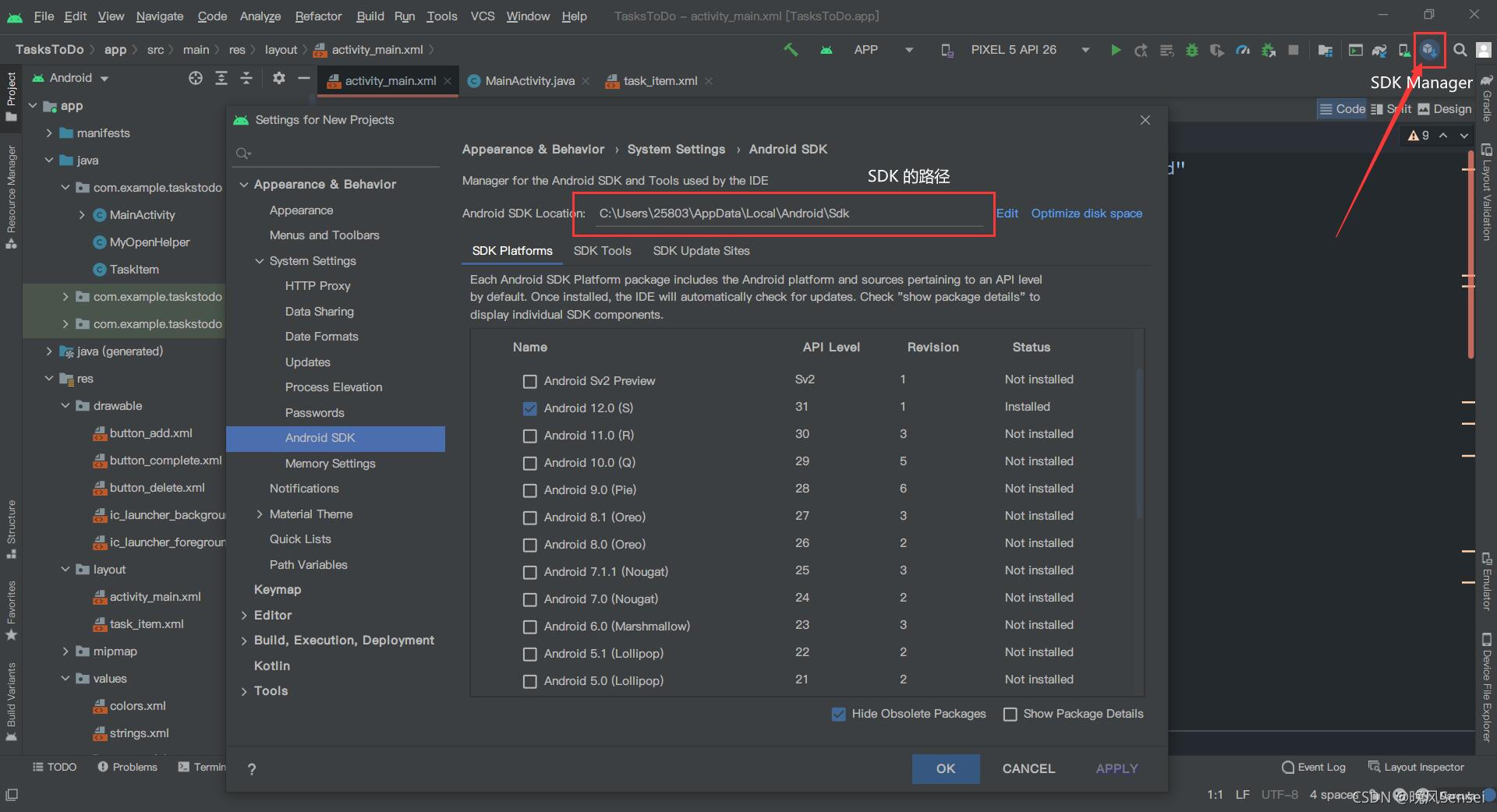
Task: Click Optimize disk space link
Action: [1086, 214]
